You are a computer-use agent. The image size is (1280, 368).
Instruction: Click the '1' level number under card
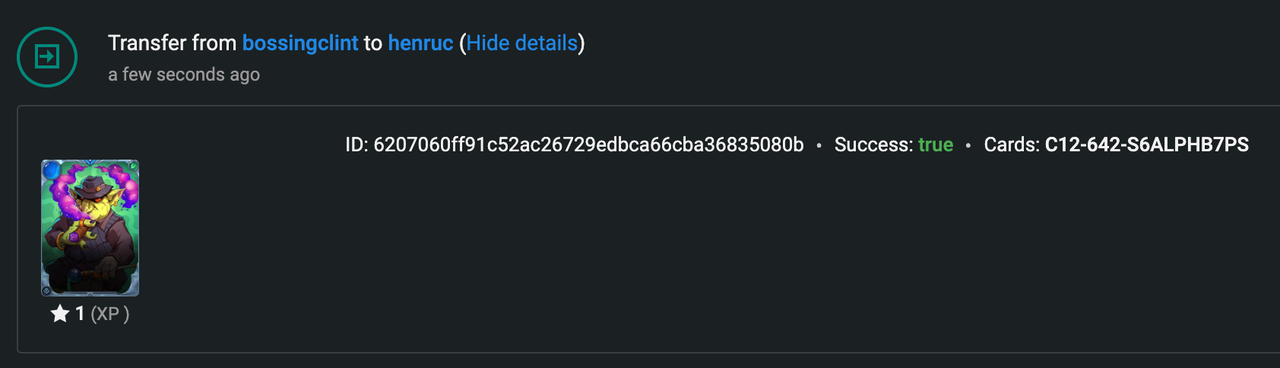tap(80, 314)
